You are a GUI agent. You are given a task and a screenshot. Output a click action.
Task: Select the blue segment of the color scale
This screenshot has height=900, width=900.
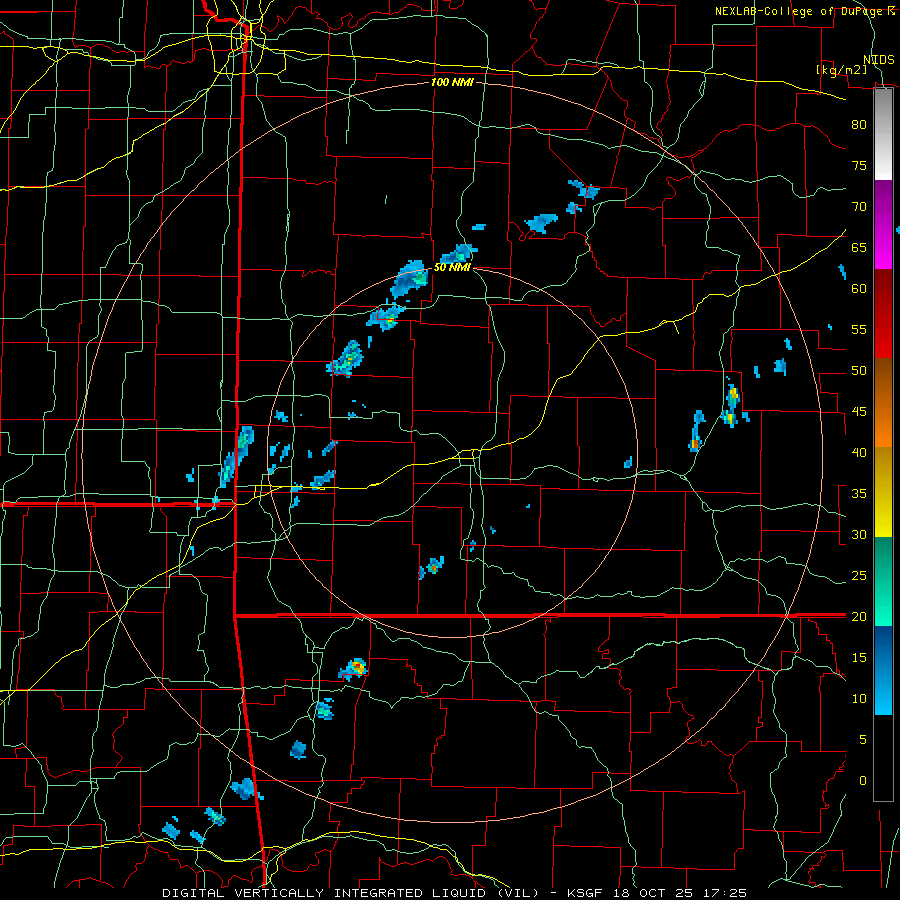883,670
